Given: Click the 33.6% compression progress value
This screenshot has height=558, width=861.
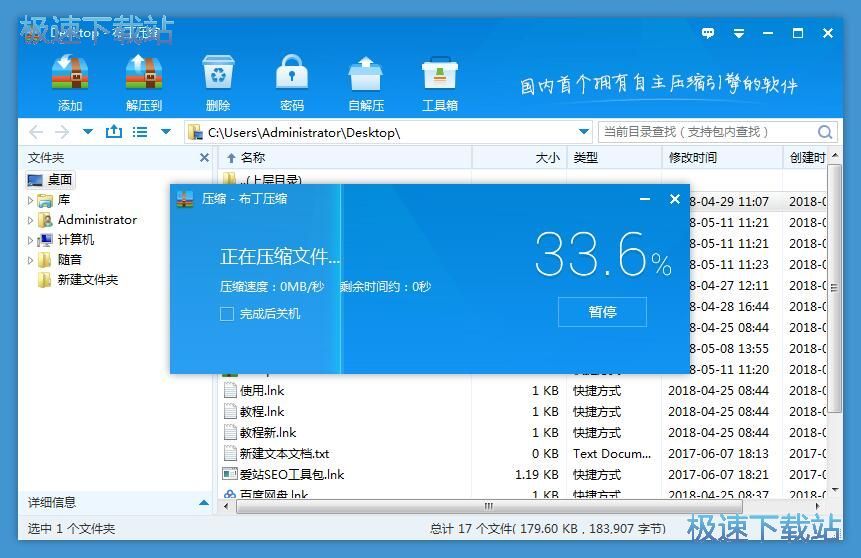Looking at the screenshot, I should (x=603, y=253).
